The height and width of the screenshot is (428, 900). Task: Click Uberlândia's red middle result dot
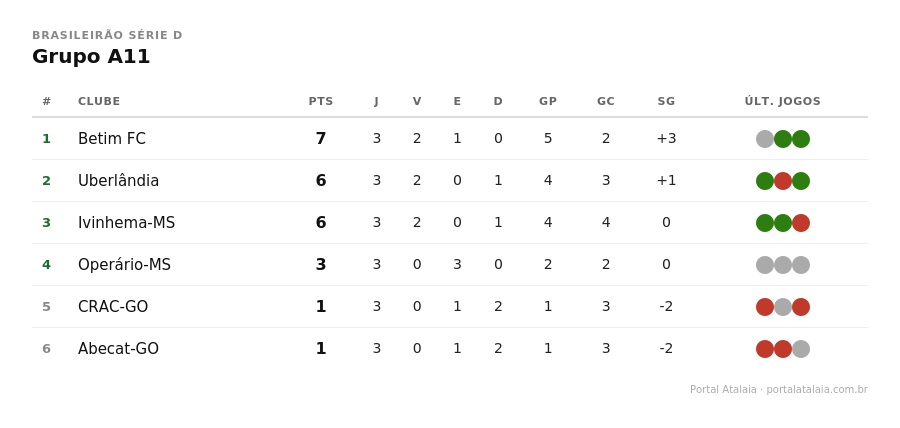(783, 181)
